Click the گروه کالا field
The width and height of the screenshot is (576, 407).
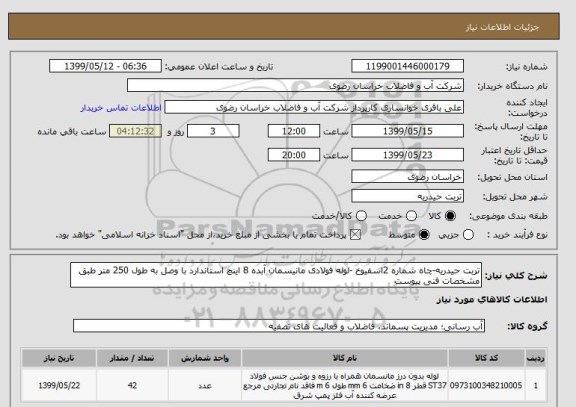point(279,326)
